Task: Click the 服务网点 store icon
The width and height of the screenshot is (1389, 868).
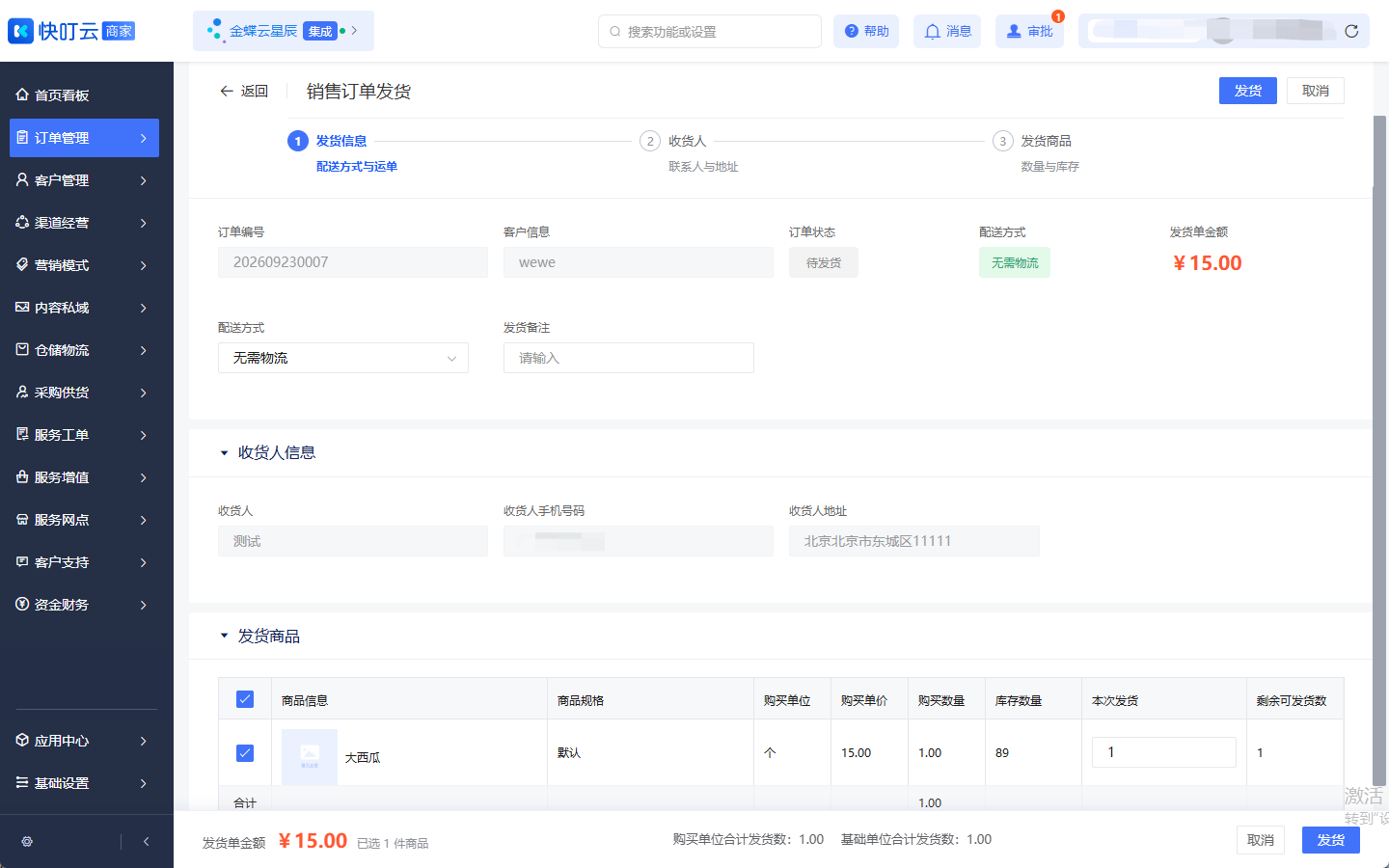Action: coord(22,519)
